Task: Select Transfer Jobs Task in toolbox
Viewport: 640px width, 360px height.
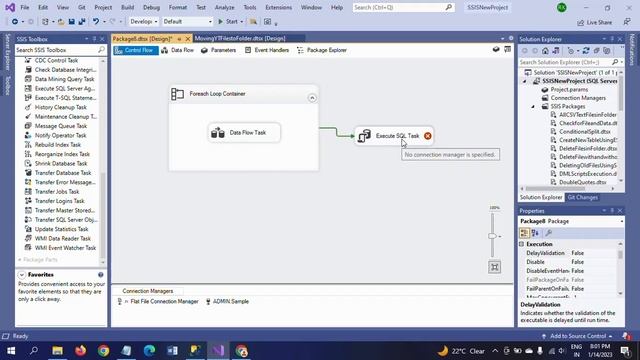Action: point(57,191)
